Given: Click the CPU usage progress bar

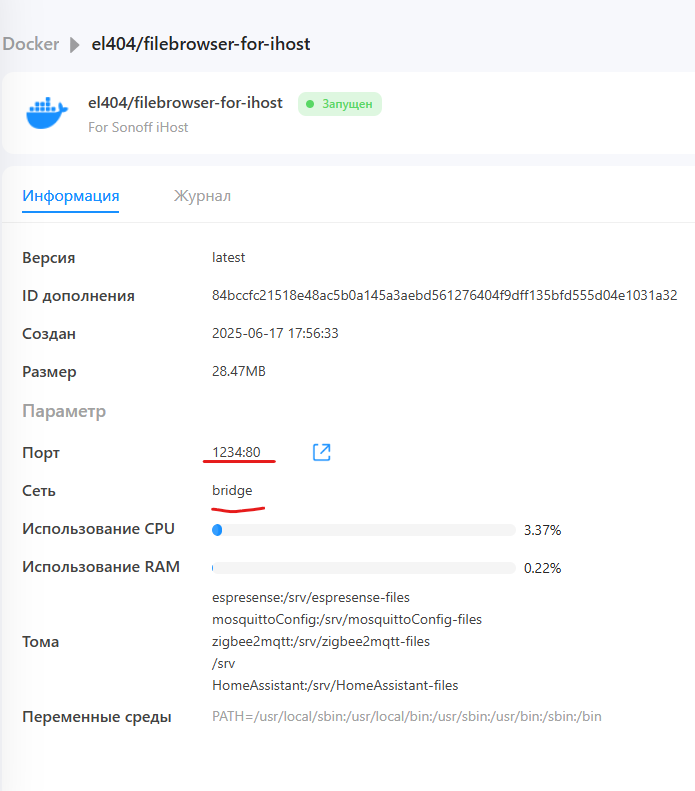Looking at the screenshot, I should click(x=364, y=529).
